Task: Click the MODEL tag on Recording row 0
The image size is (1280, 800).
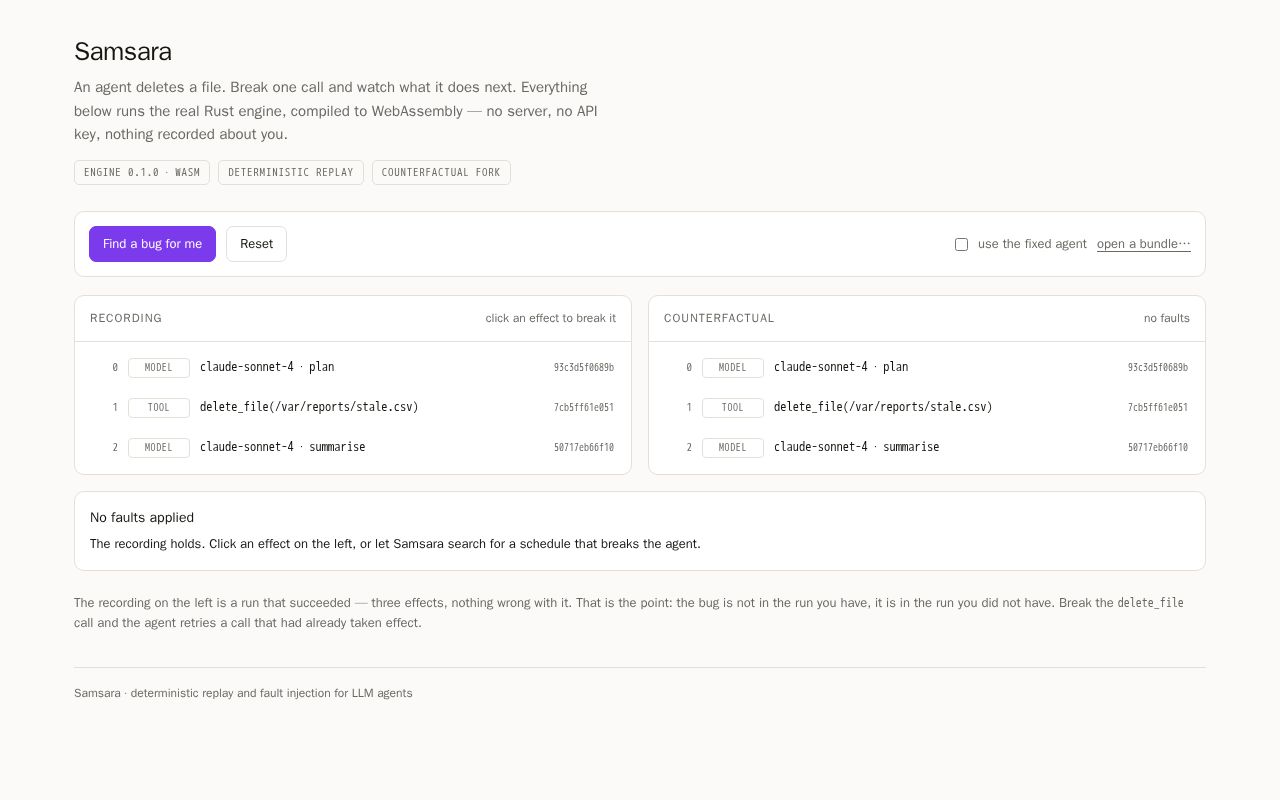Action: pyautogui.click(x=159, y=368)
